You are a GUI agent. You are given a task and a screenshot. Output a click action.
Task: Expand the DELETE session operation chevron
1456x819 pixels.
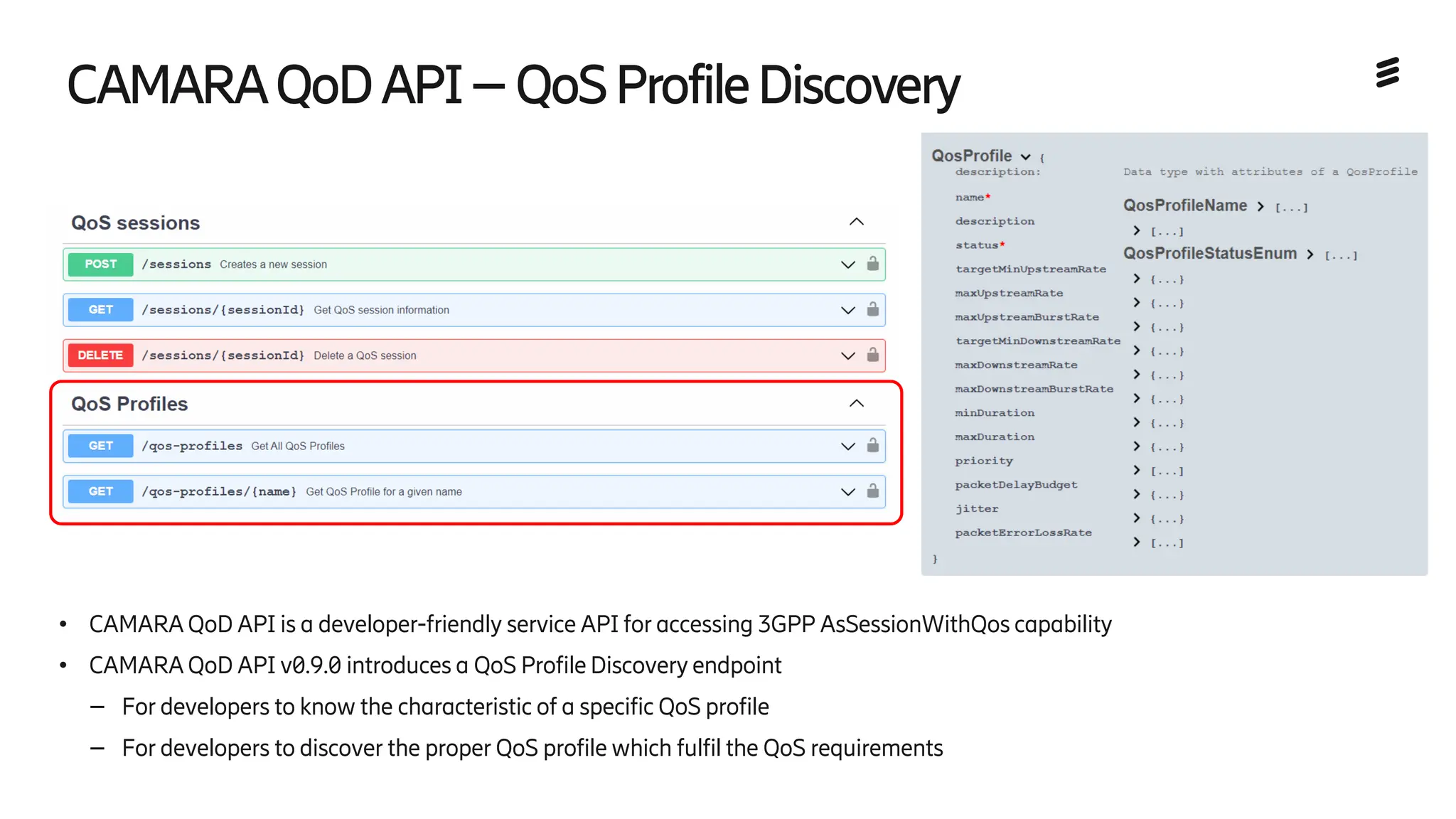(x=847, y=355)
